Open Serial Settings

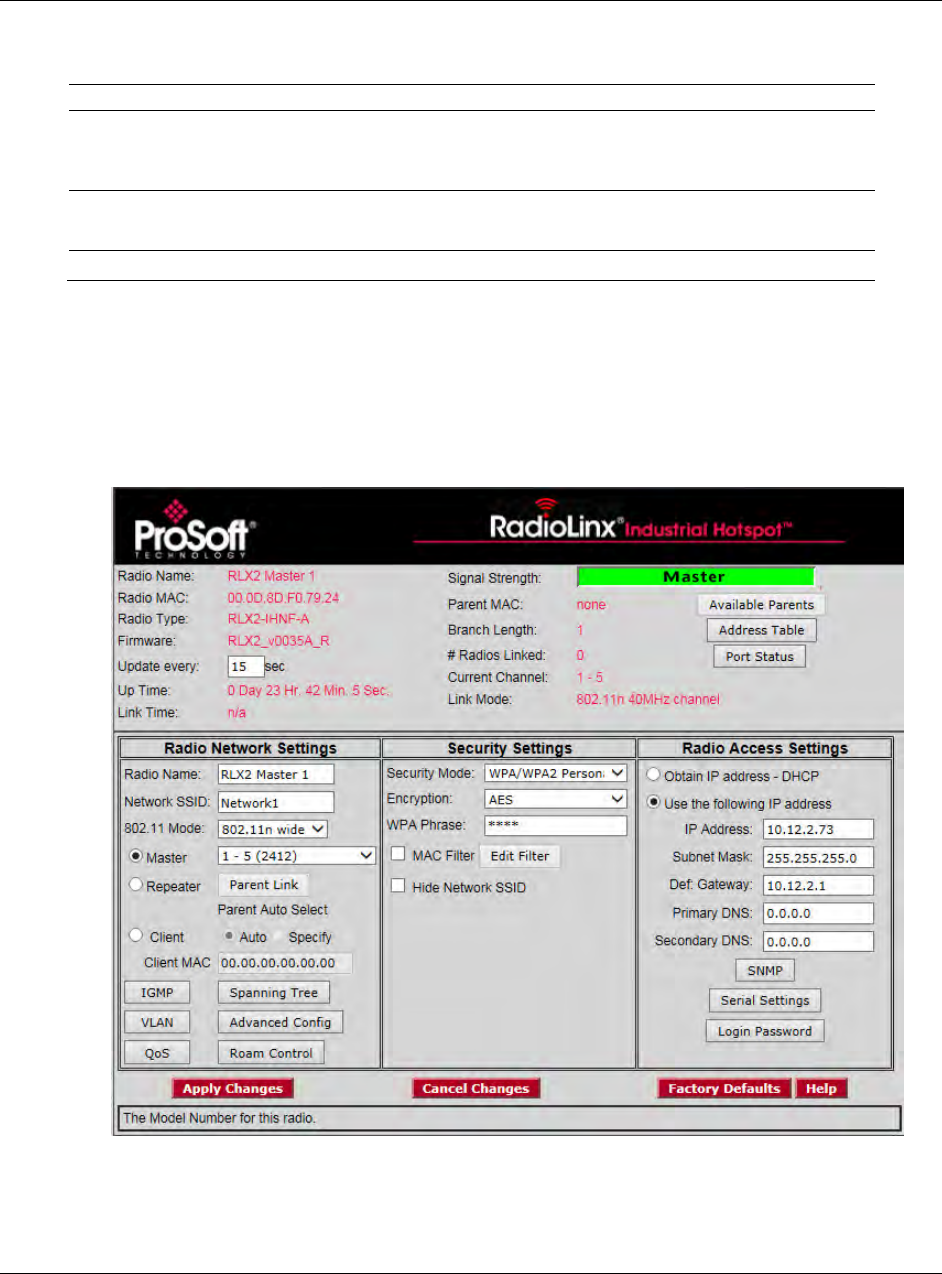765,1001
